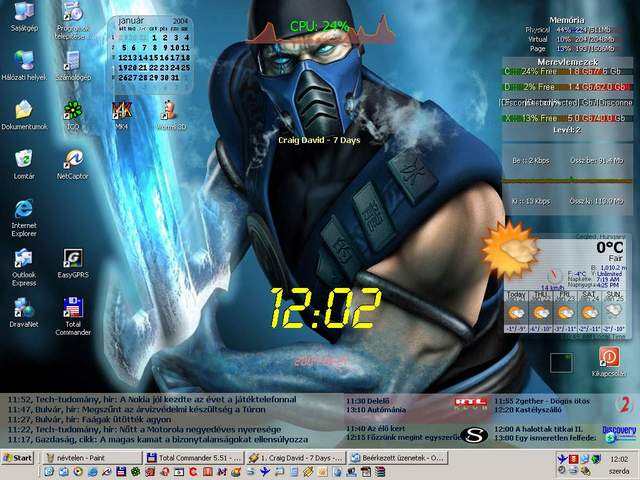This screenshot has width=640, height=480.
Task: Click the WinRAR books quick launch icon
Action: [379, 472]
